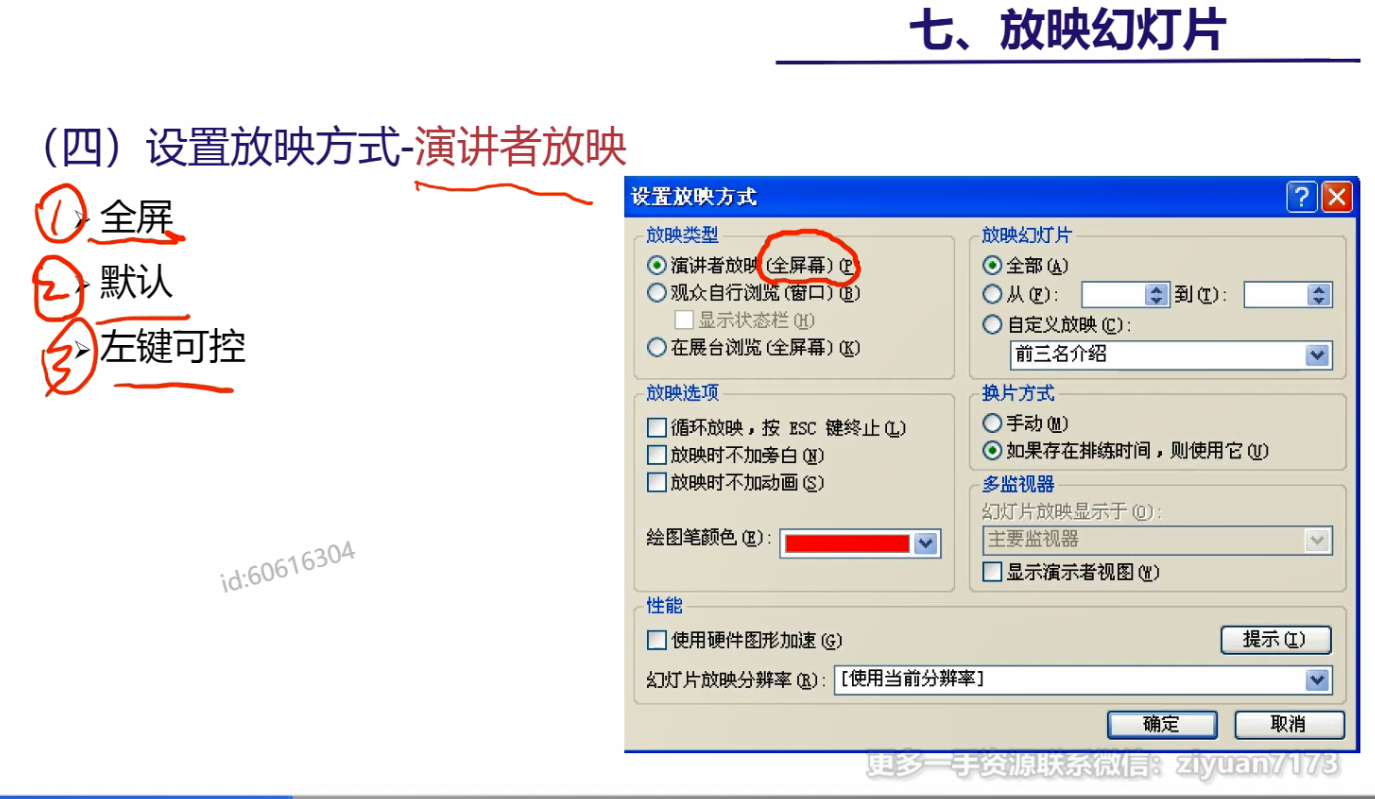This screenshot has height=799, width=1375.
Task: Choose 全部 slides radio option
Action: pos(992,266)
